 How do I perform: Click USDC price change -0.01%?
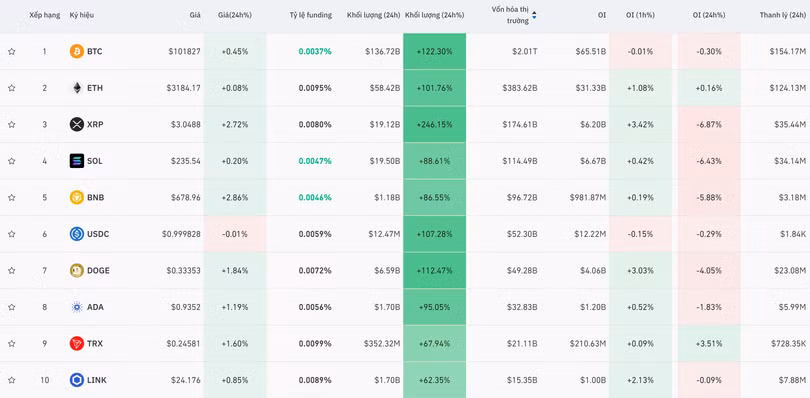click(x=235, y=234)
